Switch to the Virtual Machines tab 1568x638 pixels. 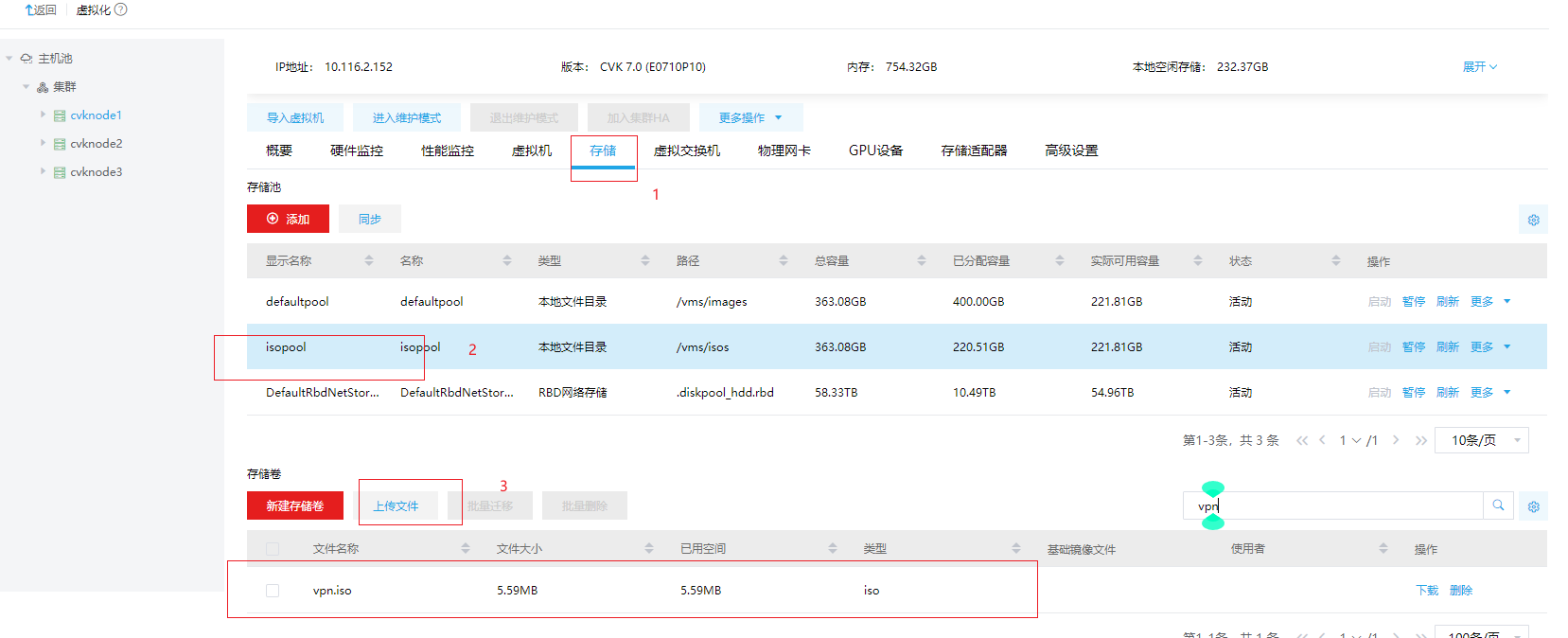coord(532,151)
